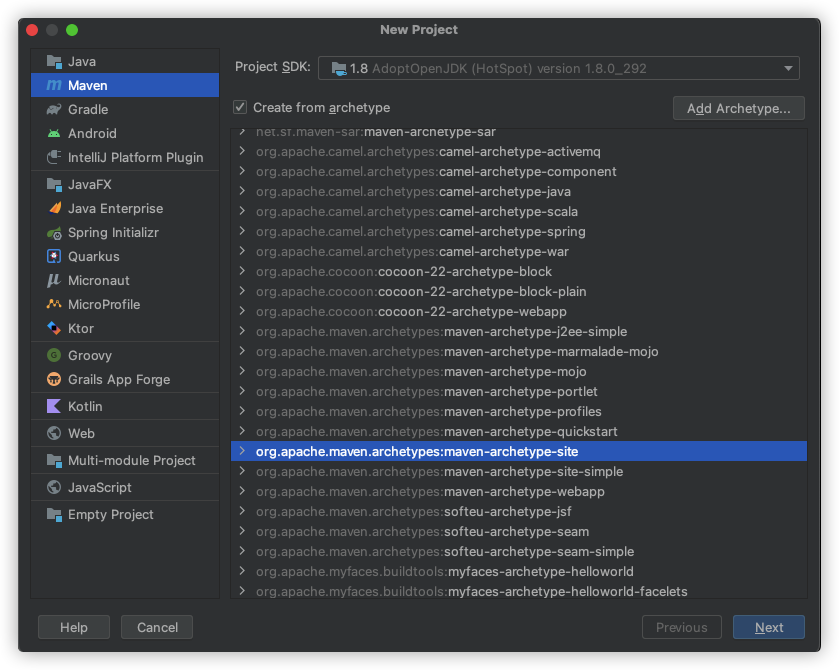
Task: Expand cocoon-22-archetype-block node
Action: (x=242, y=271)
